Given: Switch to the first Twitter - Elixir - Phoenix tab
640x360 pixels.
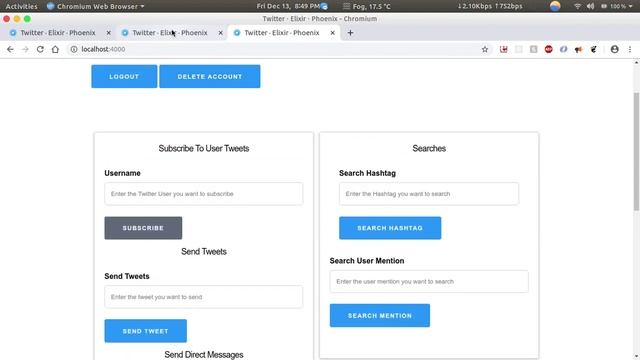Looking at the screenshot, I should tap(58, 33).
